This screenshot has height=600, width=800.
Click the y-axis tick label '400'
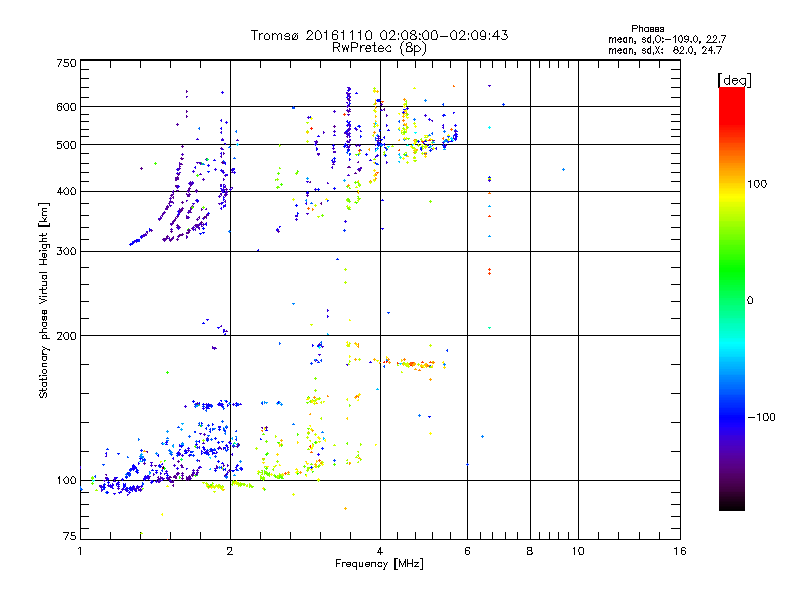pyautogui.click(x=66, y=191)
